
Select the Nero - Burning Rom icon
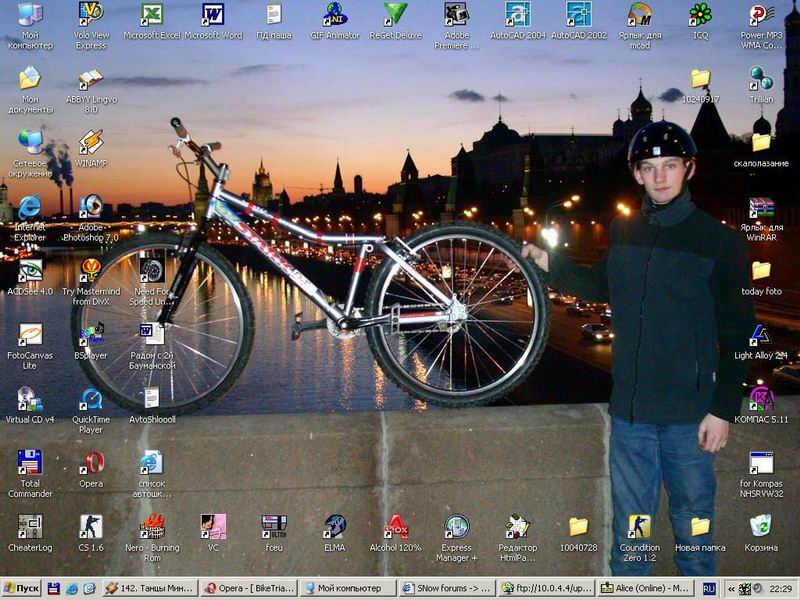pos(152,526)
